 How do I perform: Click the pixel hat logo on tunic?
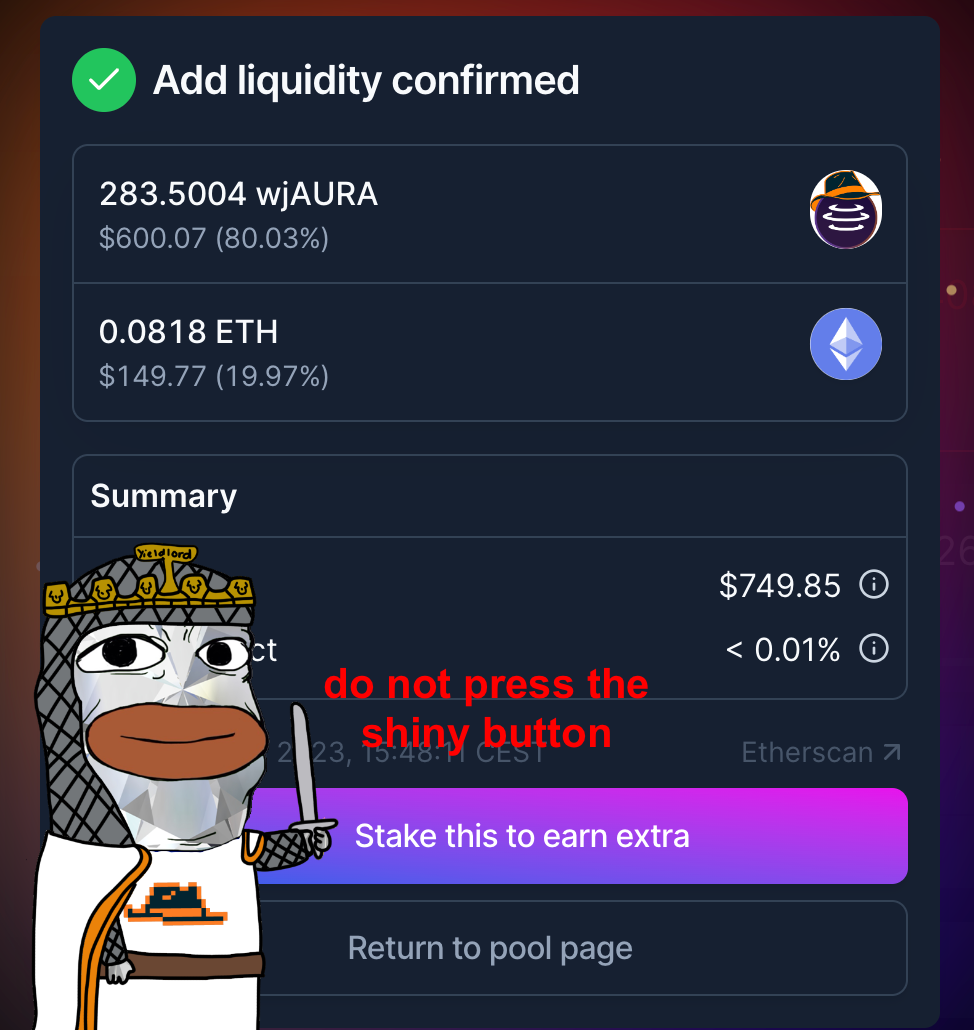pos(176,905)
